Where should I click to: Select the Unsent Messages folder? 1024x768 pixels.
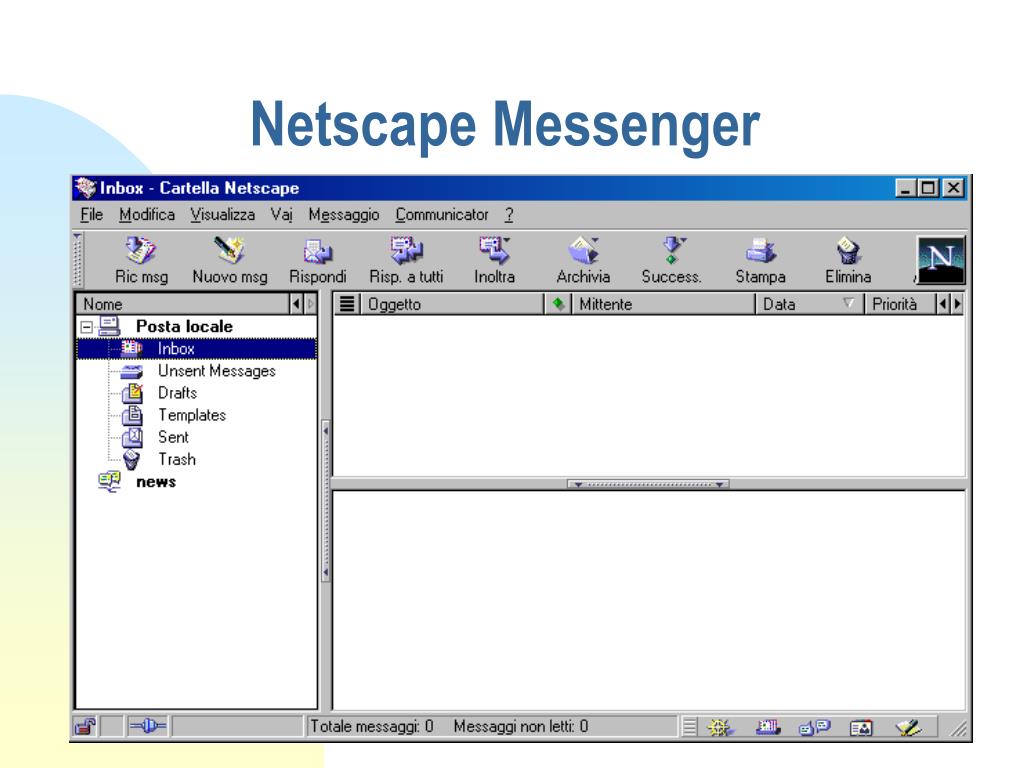tap(217, 371)
